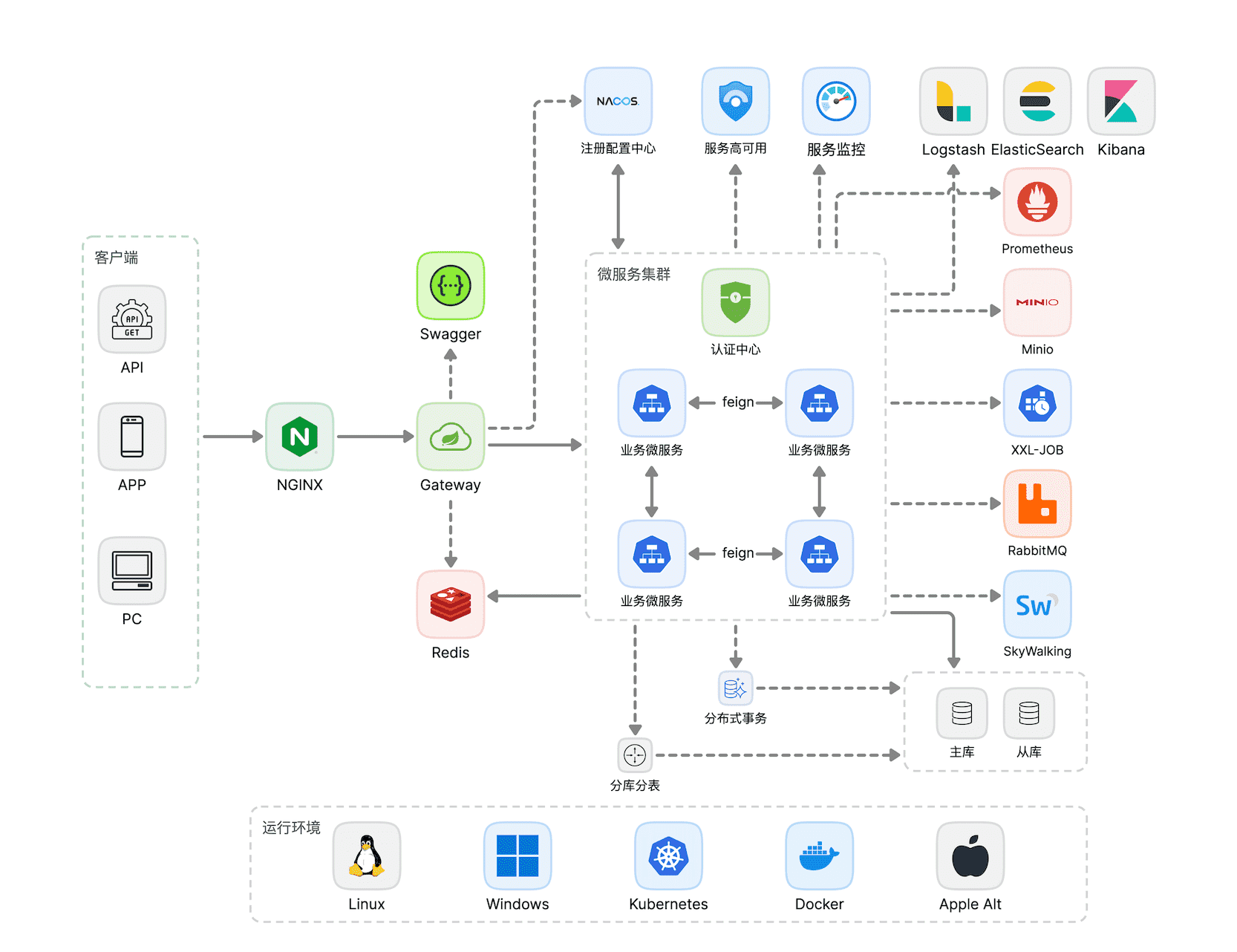The width and height of the screenshot is (1237, 952).
Task: Click the Prometheus label text
Action: 1037,249
